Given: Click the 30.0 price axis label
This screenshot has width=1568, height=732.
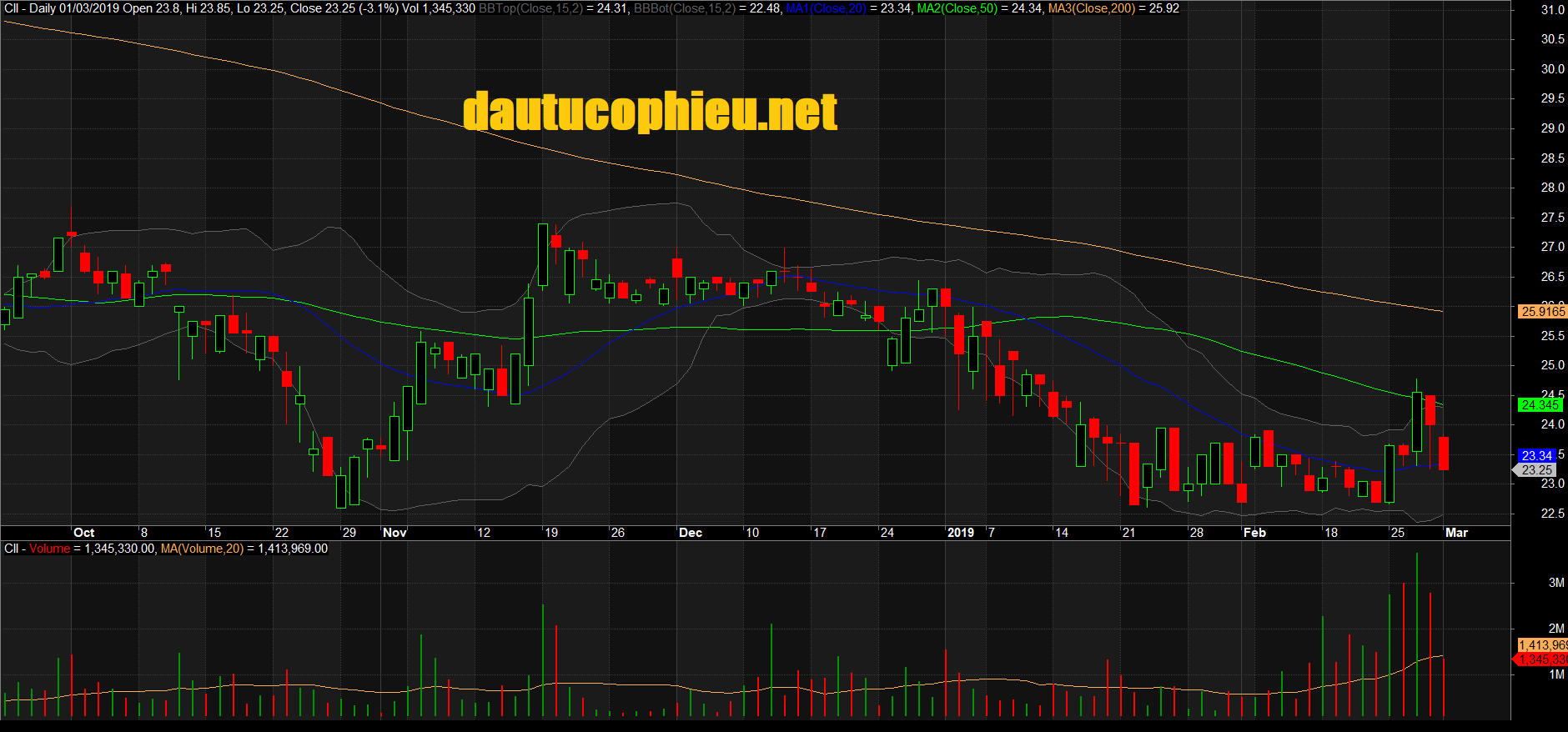Looking at the screenshot, I should pyautogui.click(x=1553, y=69).
